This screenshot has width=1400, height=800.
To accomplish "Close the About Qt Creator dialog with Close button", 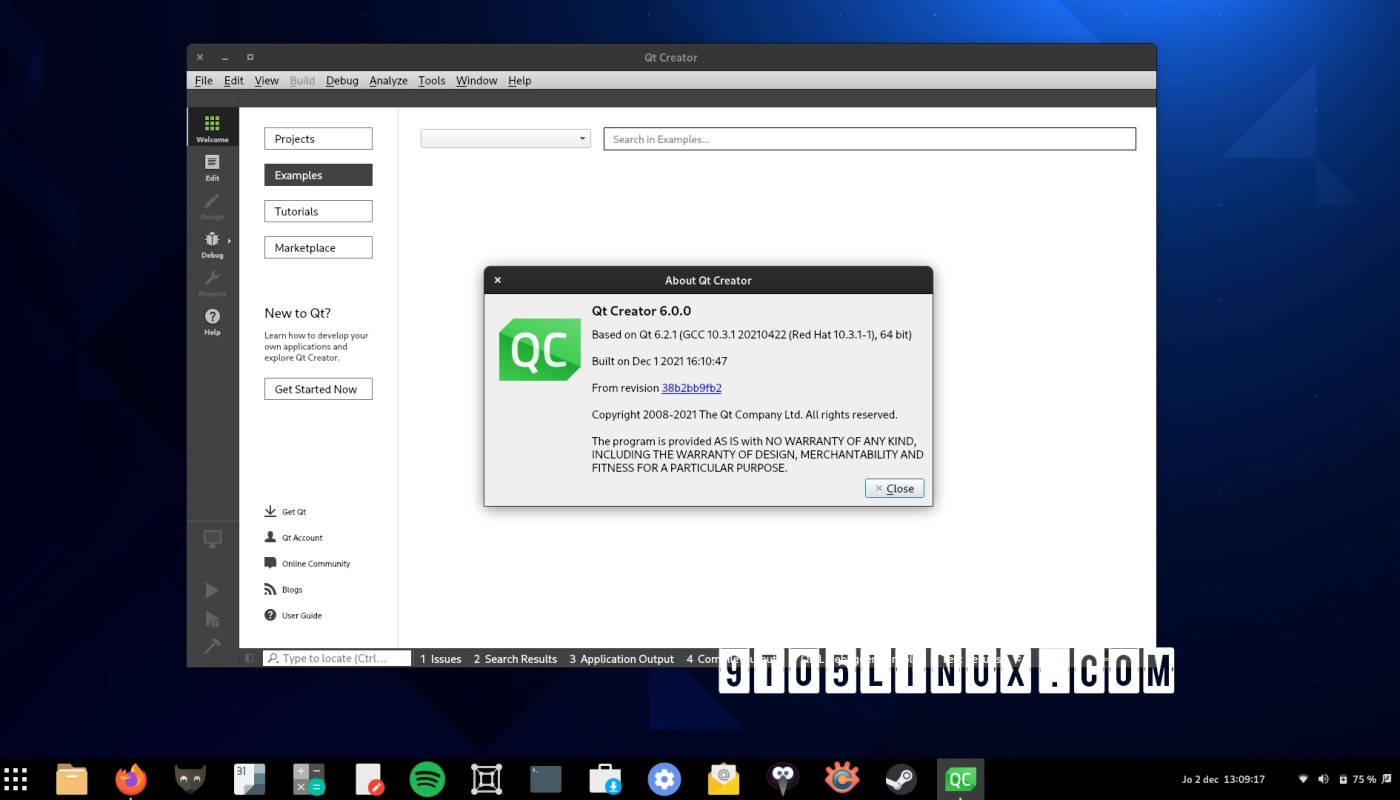I will 894,488.
